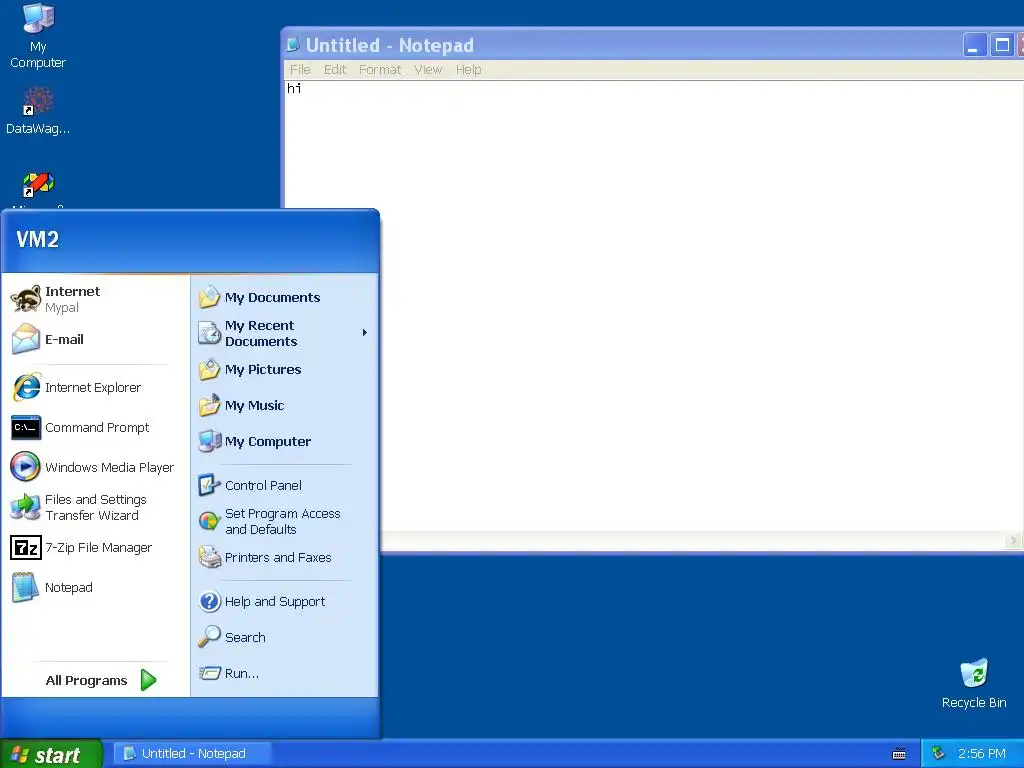Select DataWag... desktop shortcut
This screenshot has width=1024, height=768.
tap(38, 111)
